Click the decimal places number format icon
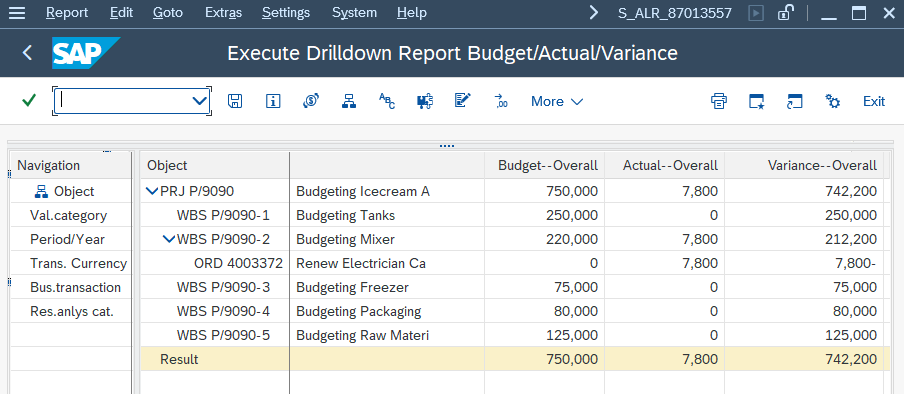 501,101
